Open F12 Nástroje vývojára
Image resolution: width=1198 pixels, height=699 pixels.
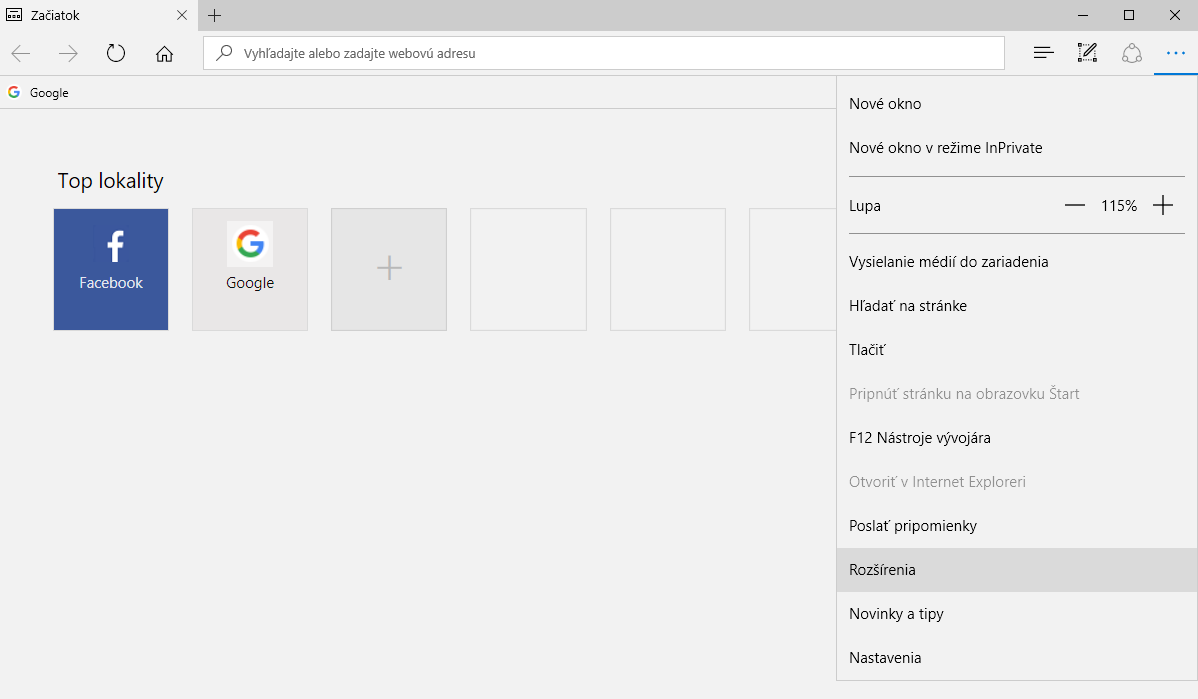[1017, 438]
